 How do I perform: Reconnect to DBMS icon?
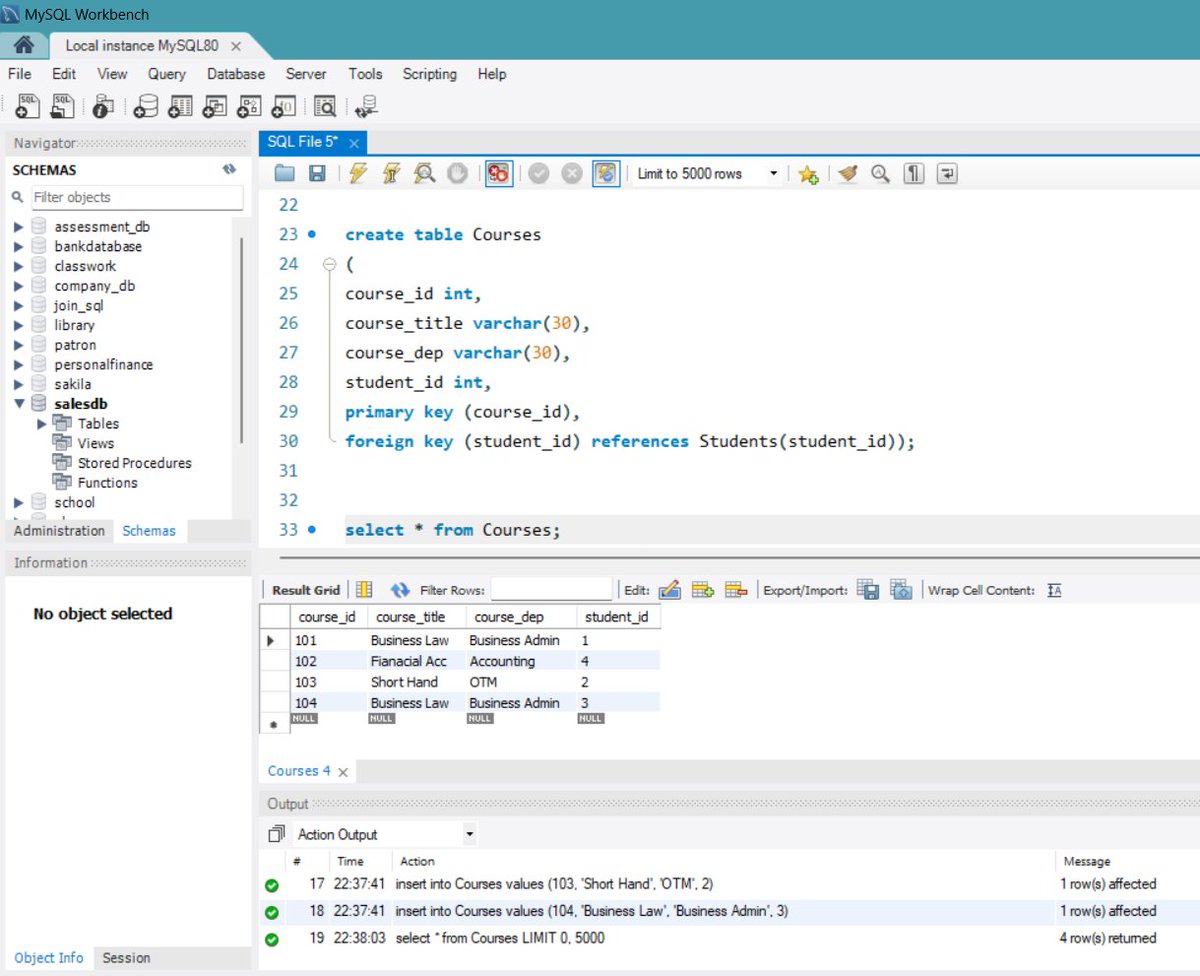point(366,106)
